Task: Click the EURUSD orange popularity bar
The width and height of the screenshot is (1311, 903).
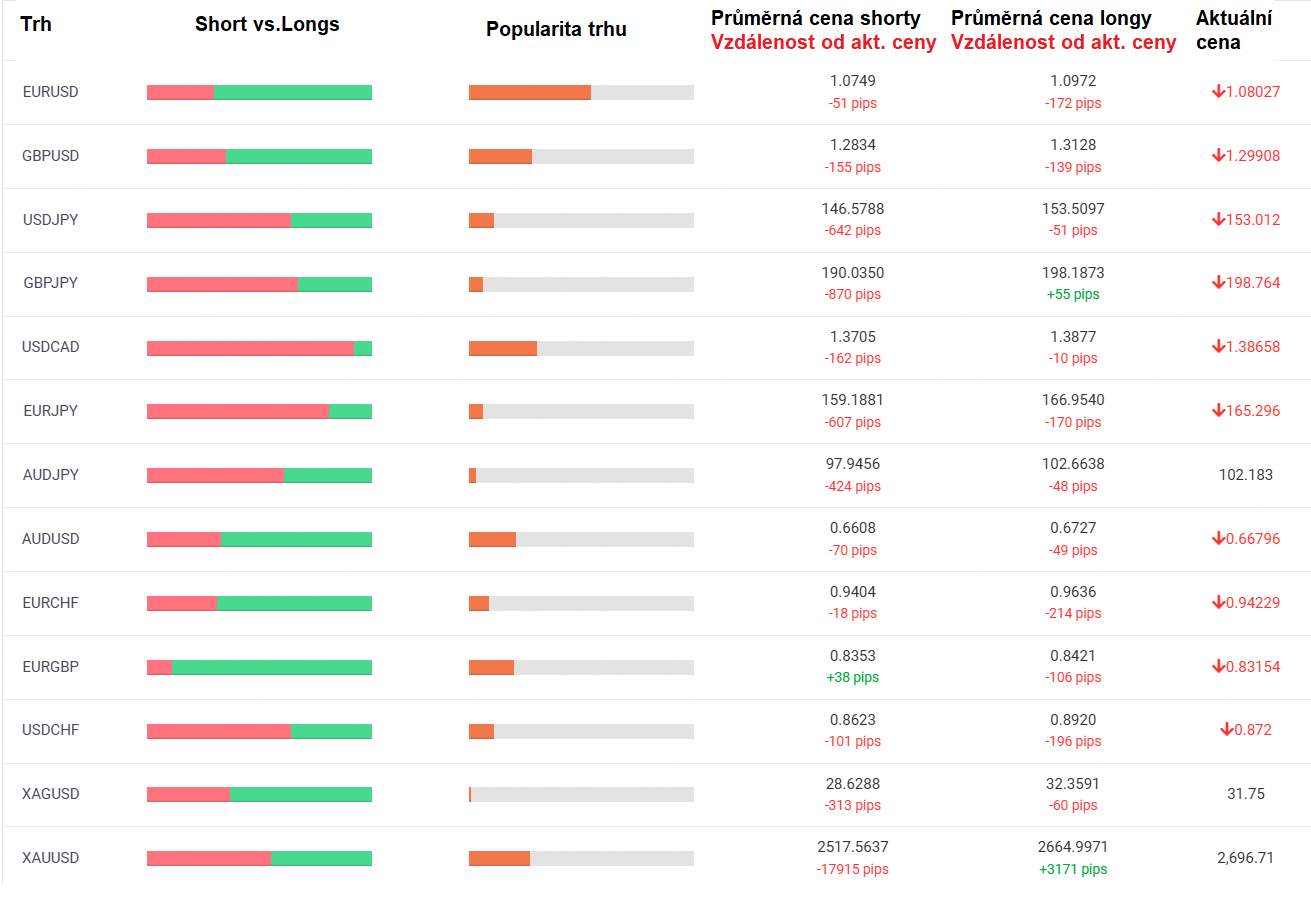Action: tap(530, 93)
